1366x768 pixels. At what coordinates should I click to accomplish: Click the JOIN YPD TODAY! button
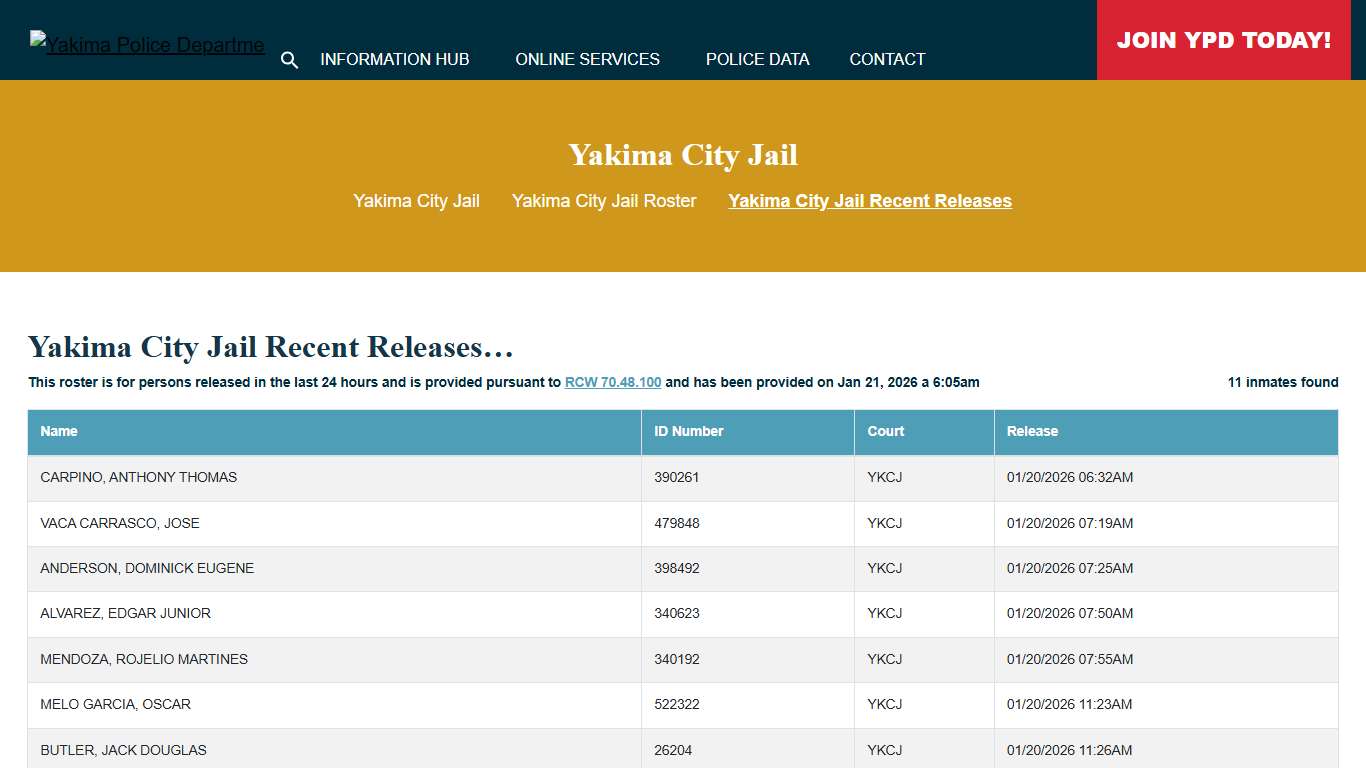pos(1223,40)
